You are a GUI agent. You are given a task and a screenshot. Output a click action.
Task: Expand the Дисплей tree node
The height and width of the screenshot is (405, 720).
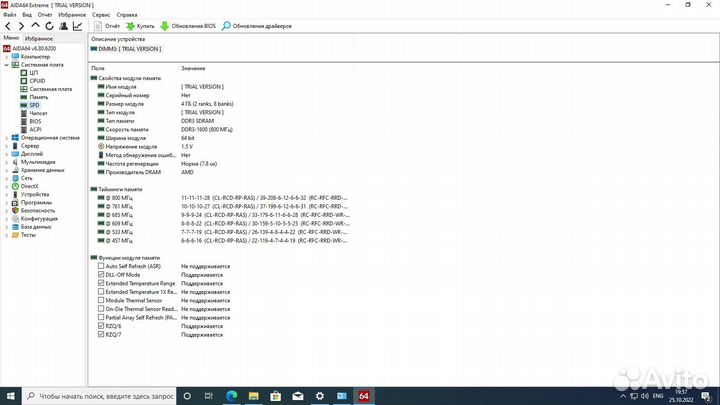click(x=6, y=154)
